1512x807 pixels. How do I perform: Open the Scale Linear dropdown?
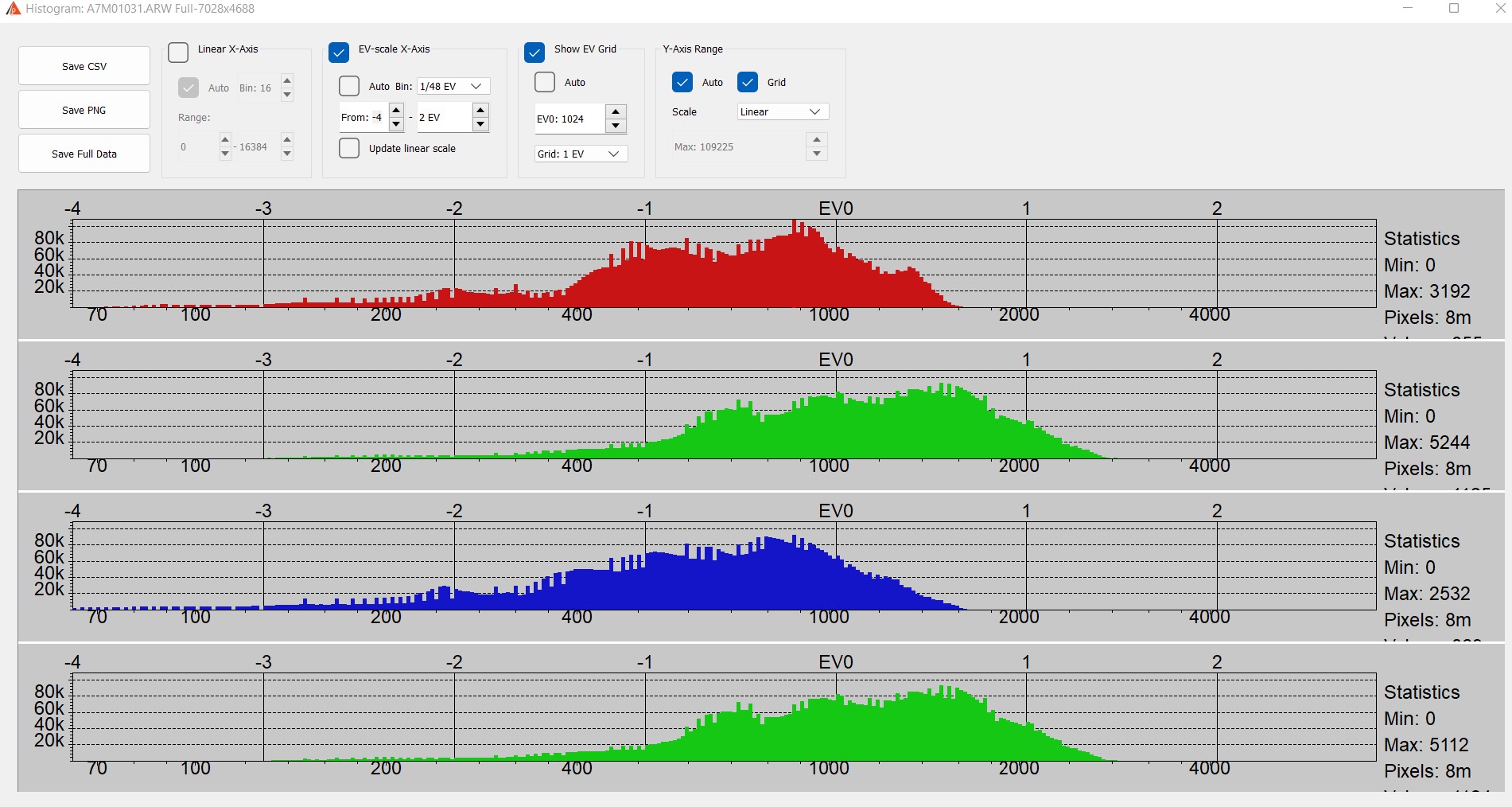point(782,112)
